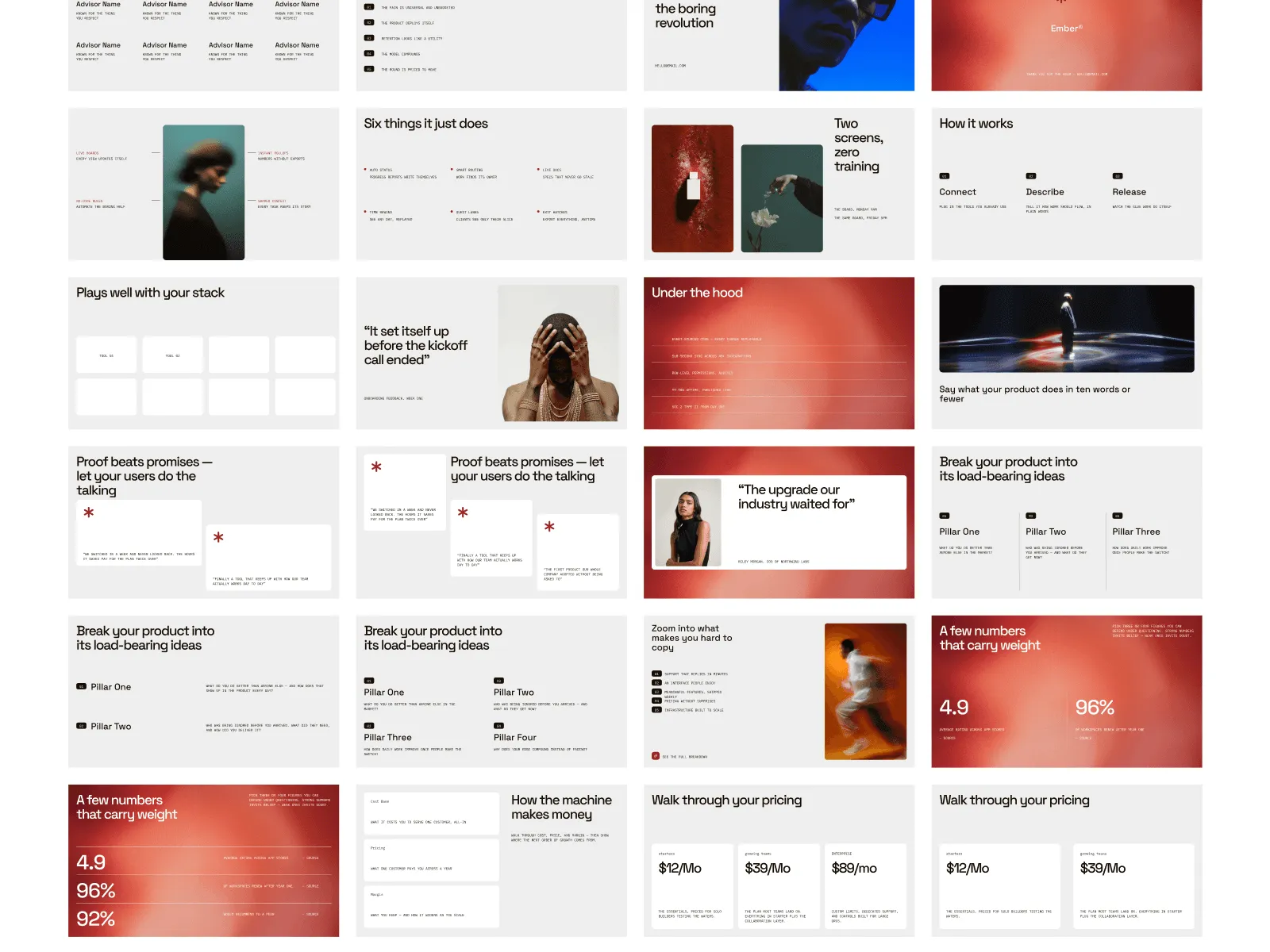
Task: Select the red 'Under the hood' slide
Action: click(x=779, y=353)
